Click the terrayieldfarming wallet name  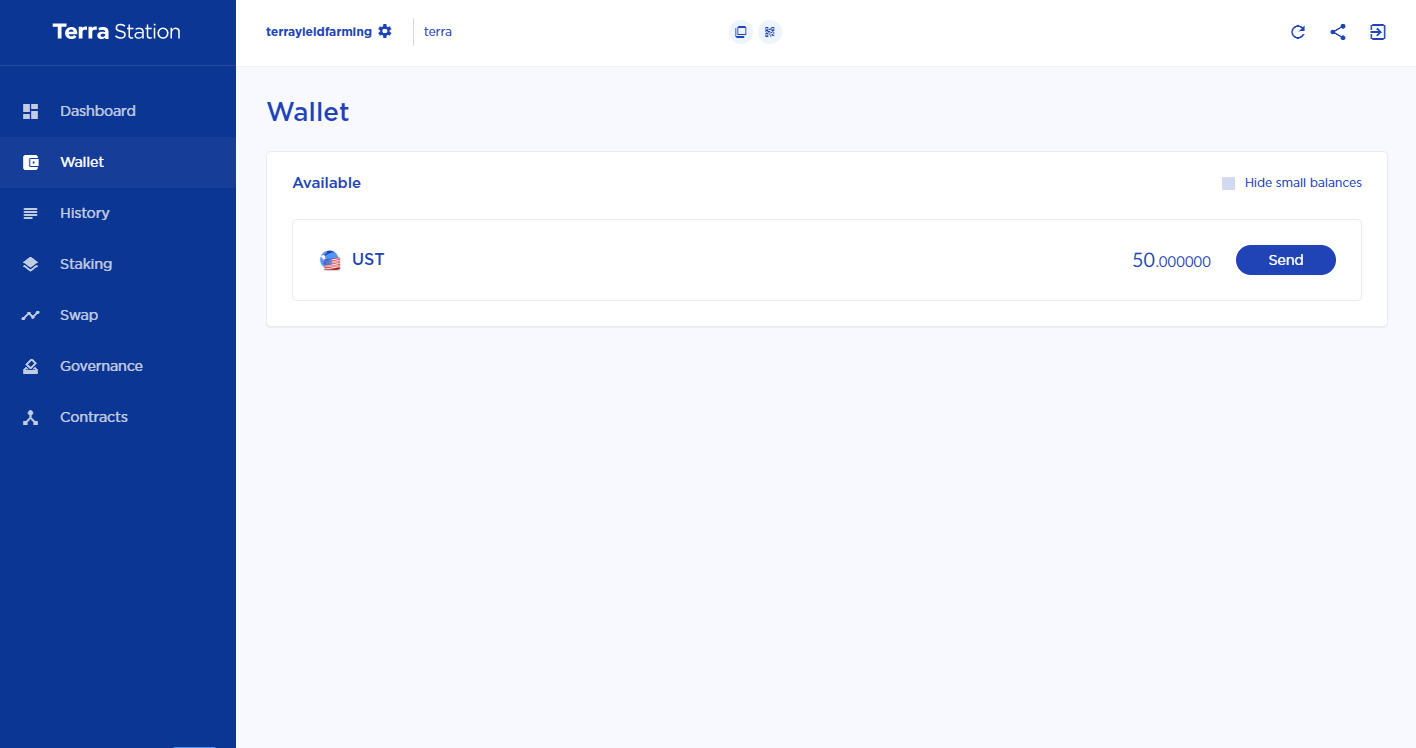319,32
